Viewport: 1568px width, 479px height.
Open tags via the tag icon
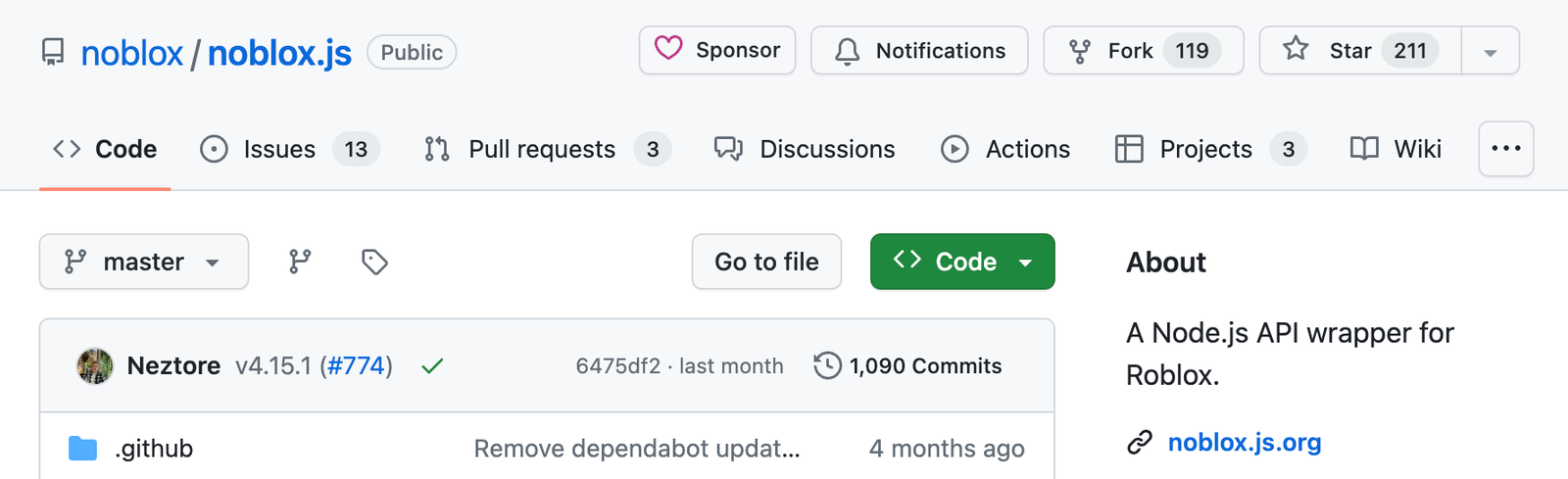374,262
